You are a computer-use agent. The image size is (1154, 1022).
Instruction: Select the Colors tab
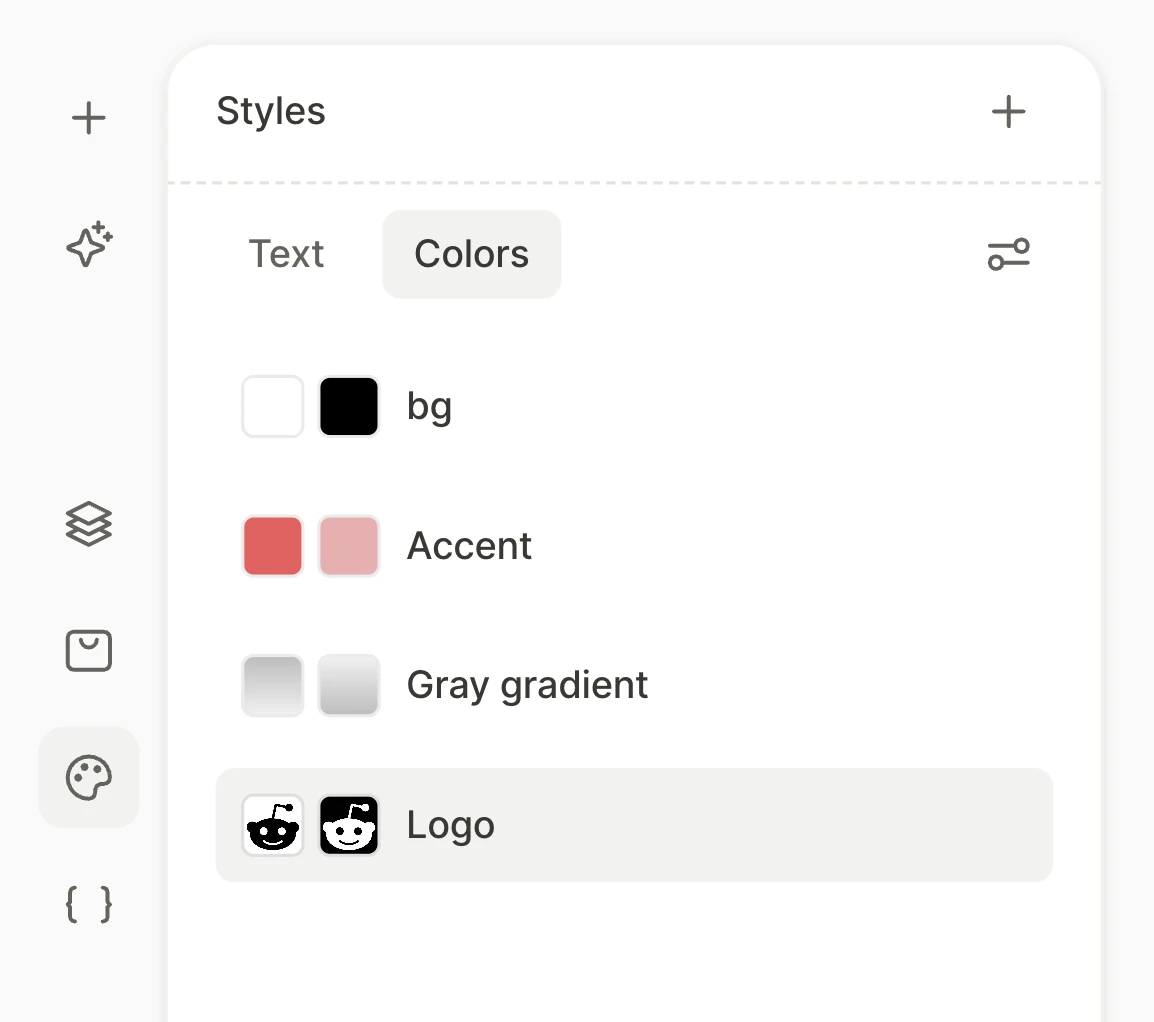[x=472, y=254]
